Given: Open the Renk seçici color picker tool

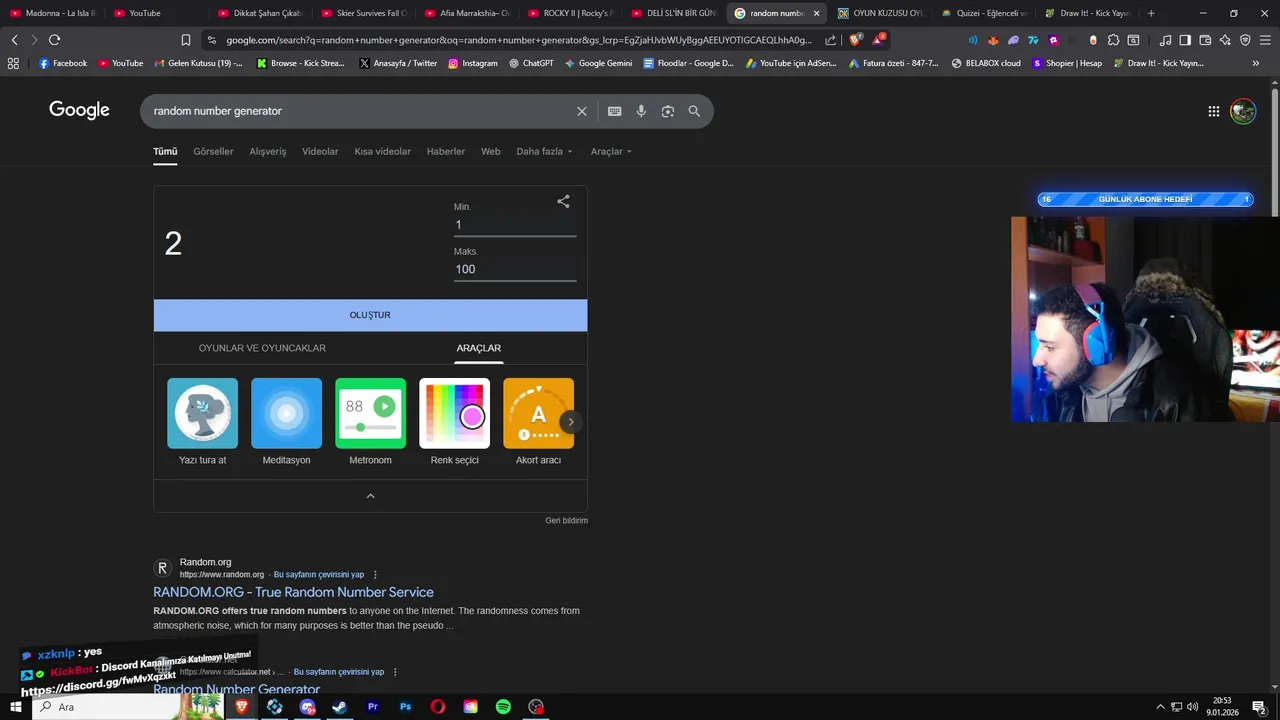Looking at the screenshot, I should [454, 422].
